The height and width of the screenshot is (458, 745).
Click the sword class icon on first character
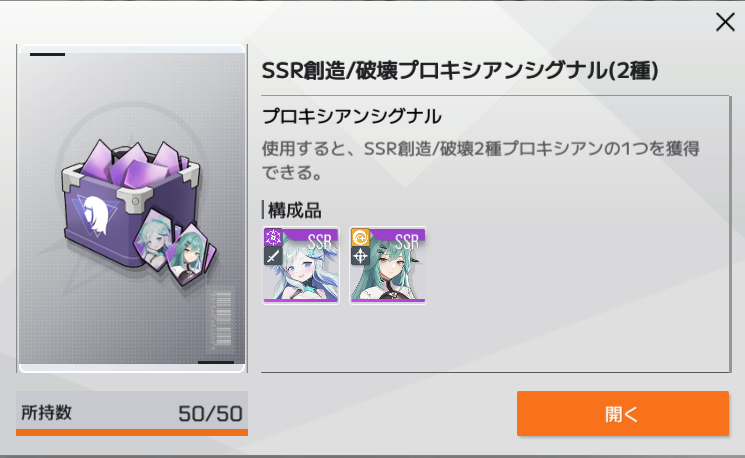[x=273, y=256]
